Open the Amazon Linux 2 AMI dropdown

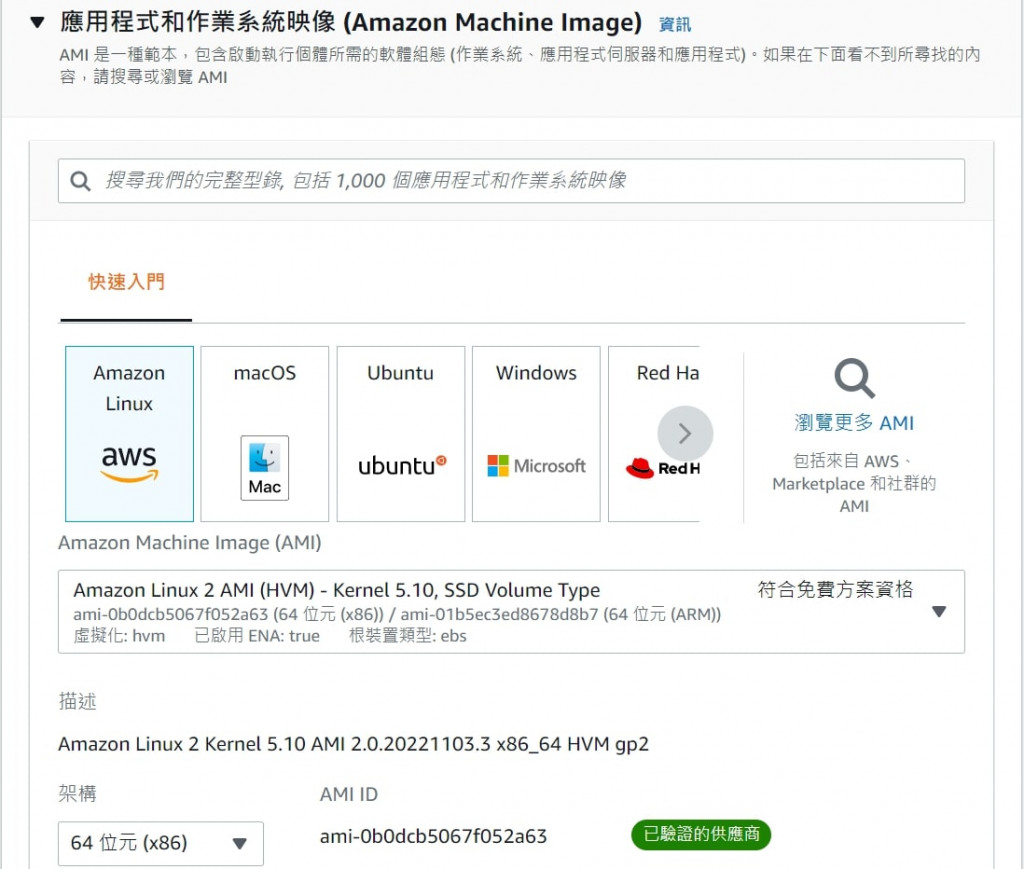[x=511, y=612]
